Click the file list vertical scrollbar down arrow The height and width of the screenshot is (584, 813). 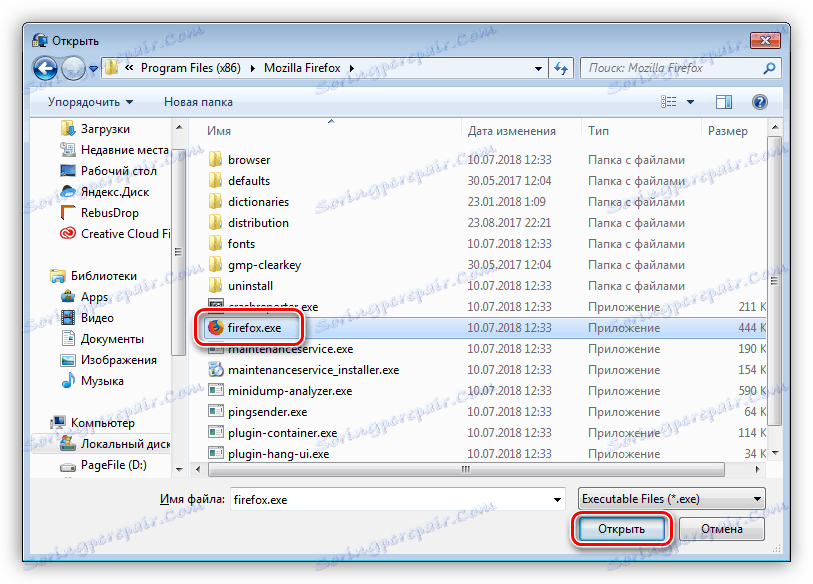point(775,453)
